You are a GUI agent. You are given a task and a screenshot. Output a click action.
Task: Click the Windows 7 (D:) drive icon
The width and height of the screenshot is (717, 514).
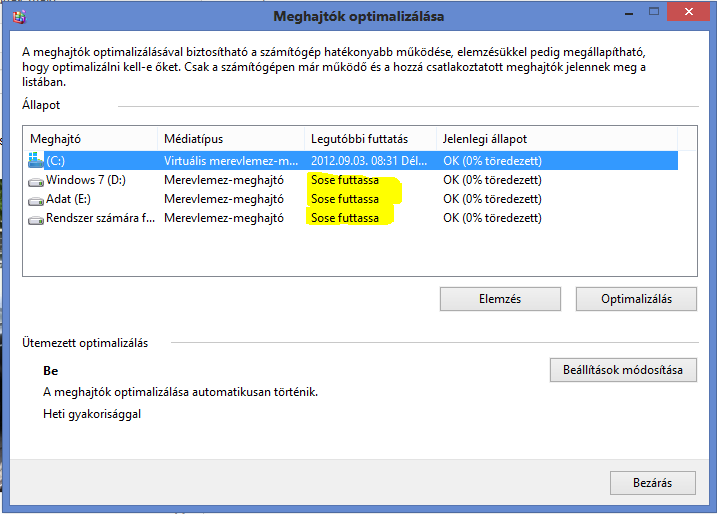pos(36,182)
